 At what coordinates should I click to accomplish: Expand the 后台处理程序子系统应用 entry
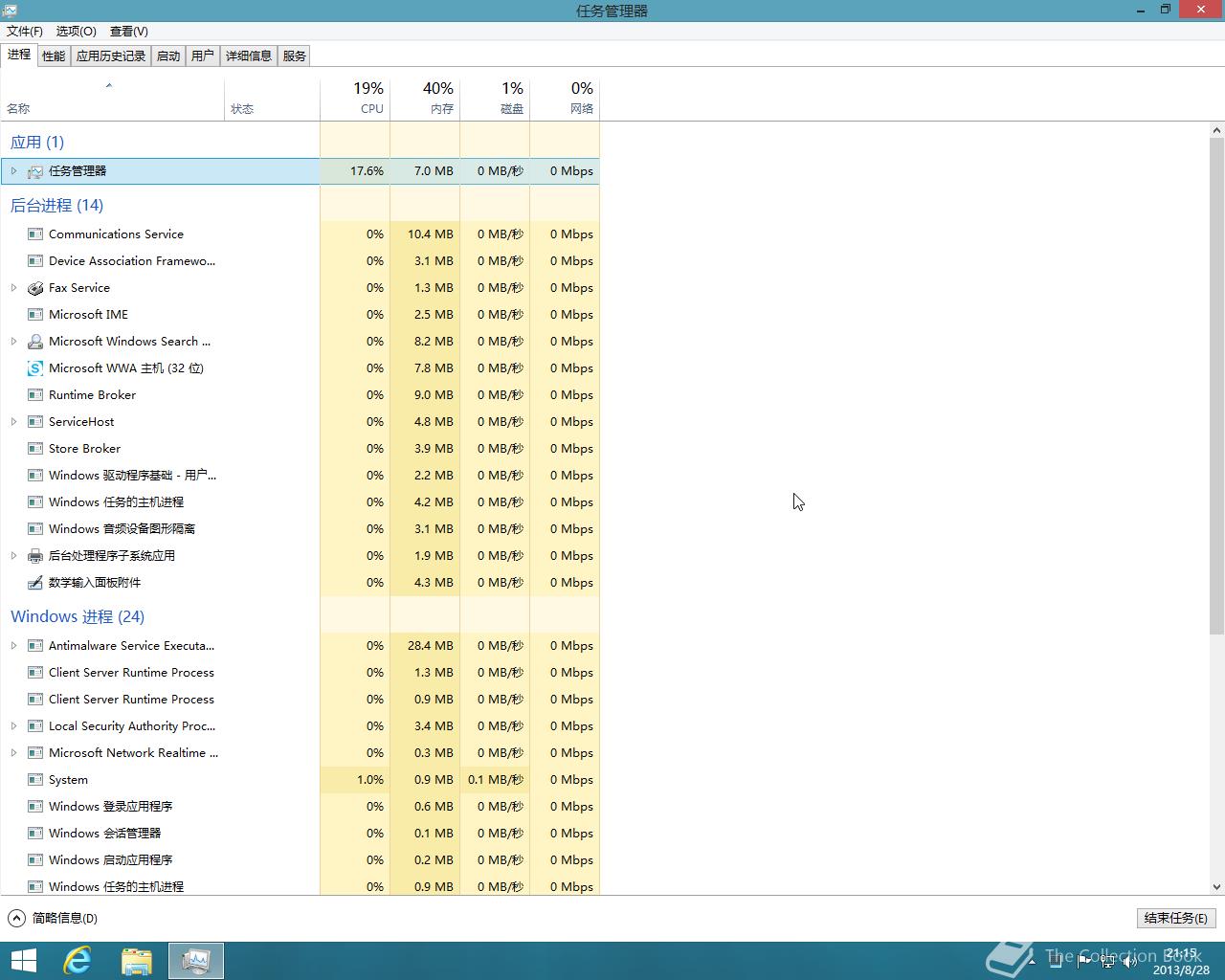click(13, 556)
